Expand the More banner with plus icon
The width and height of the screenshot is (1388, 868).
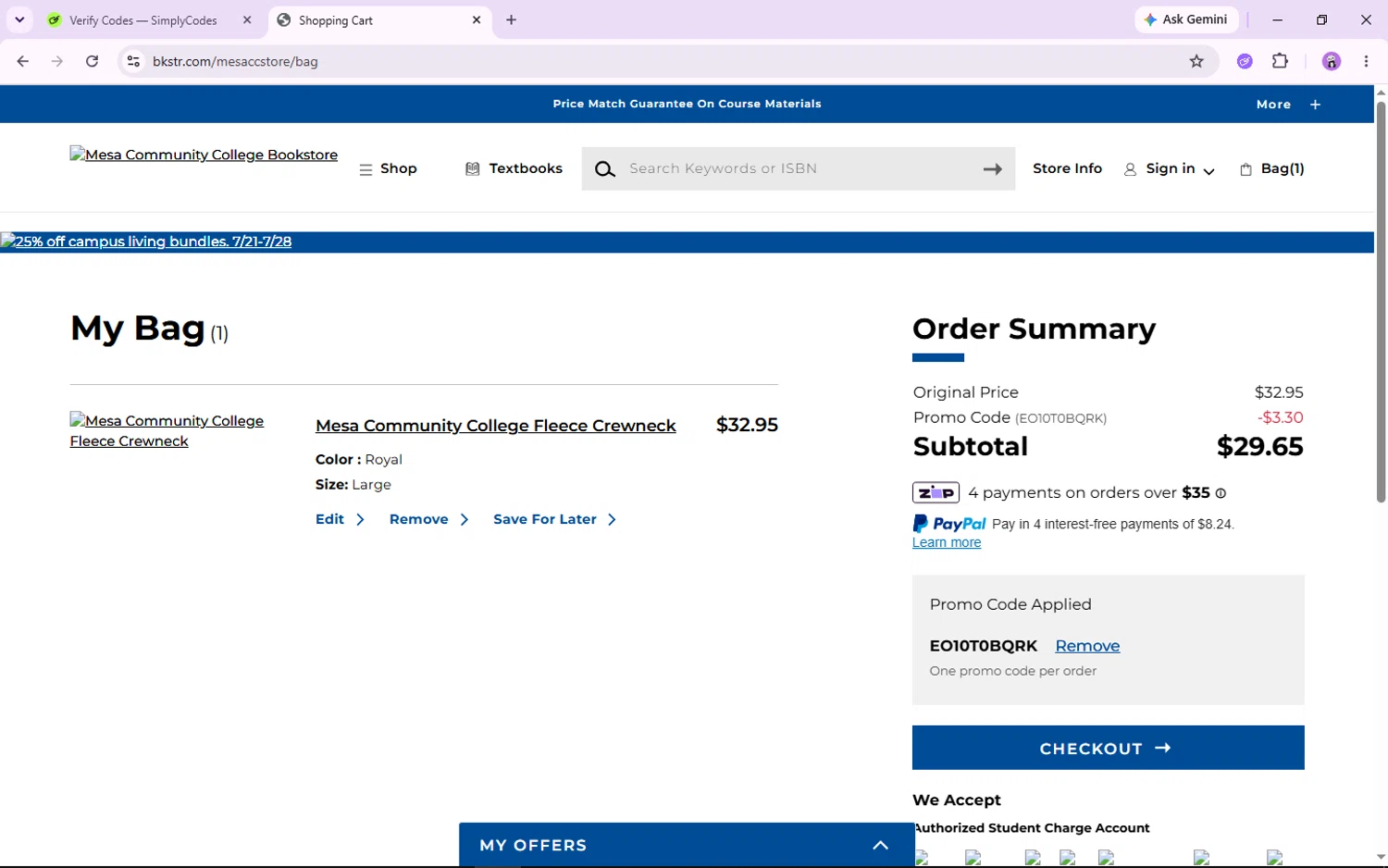[x=1288, y=105]
